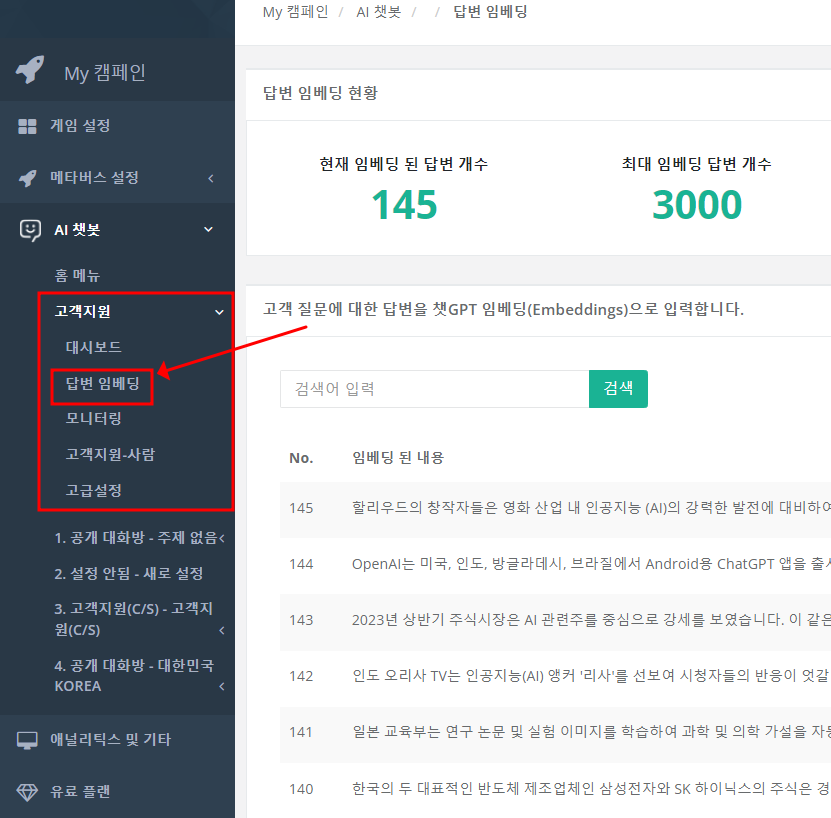The width and height of the screenshot is (831, 818).
Task: Click the AI 챗봇 breadcrumb link
Action: tap(374, 11)
